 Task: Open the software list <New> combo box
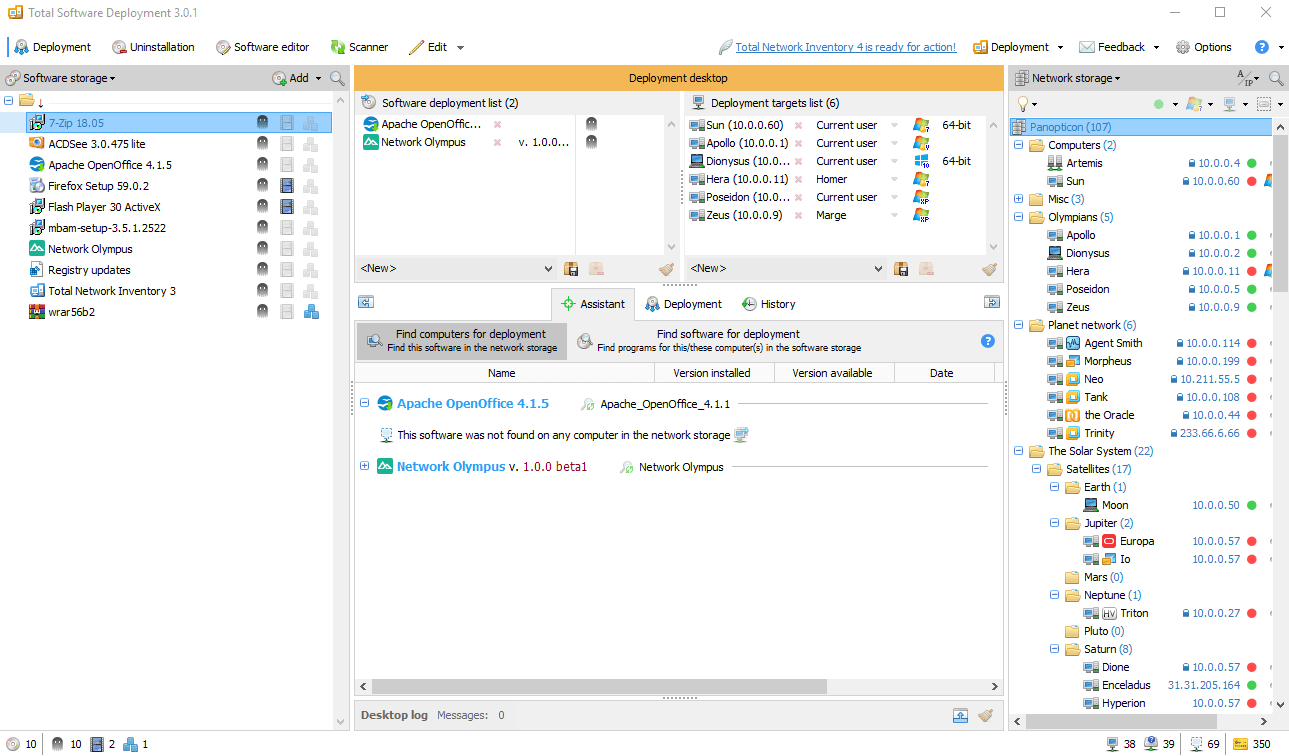[x=456, y=268]
